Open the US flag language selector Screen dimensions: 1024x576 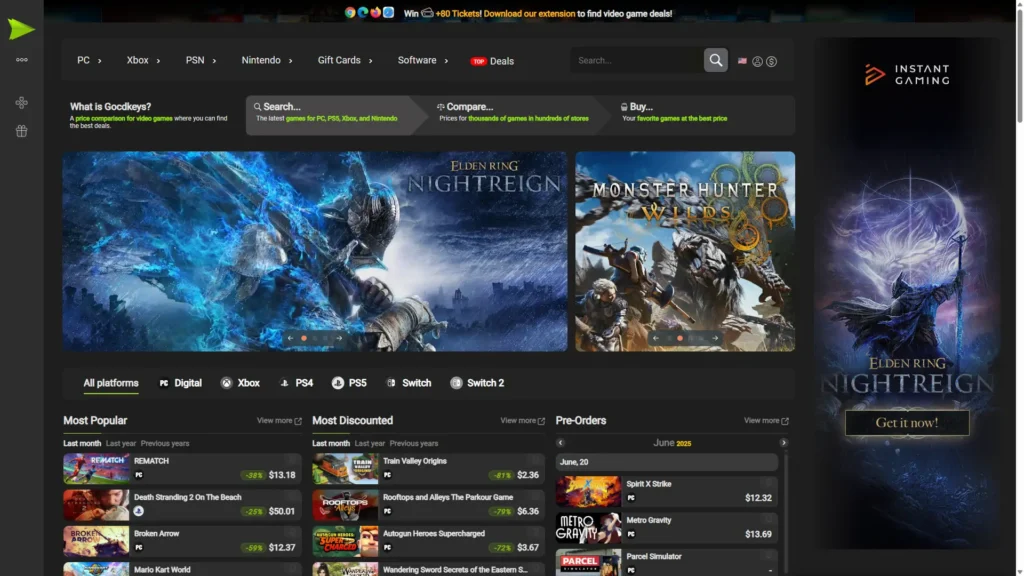[743, 61]
